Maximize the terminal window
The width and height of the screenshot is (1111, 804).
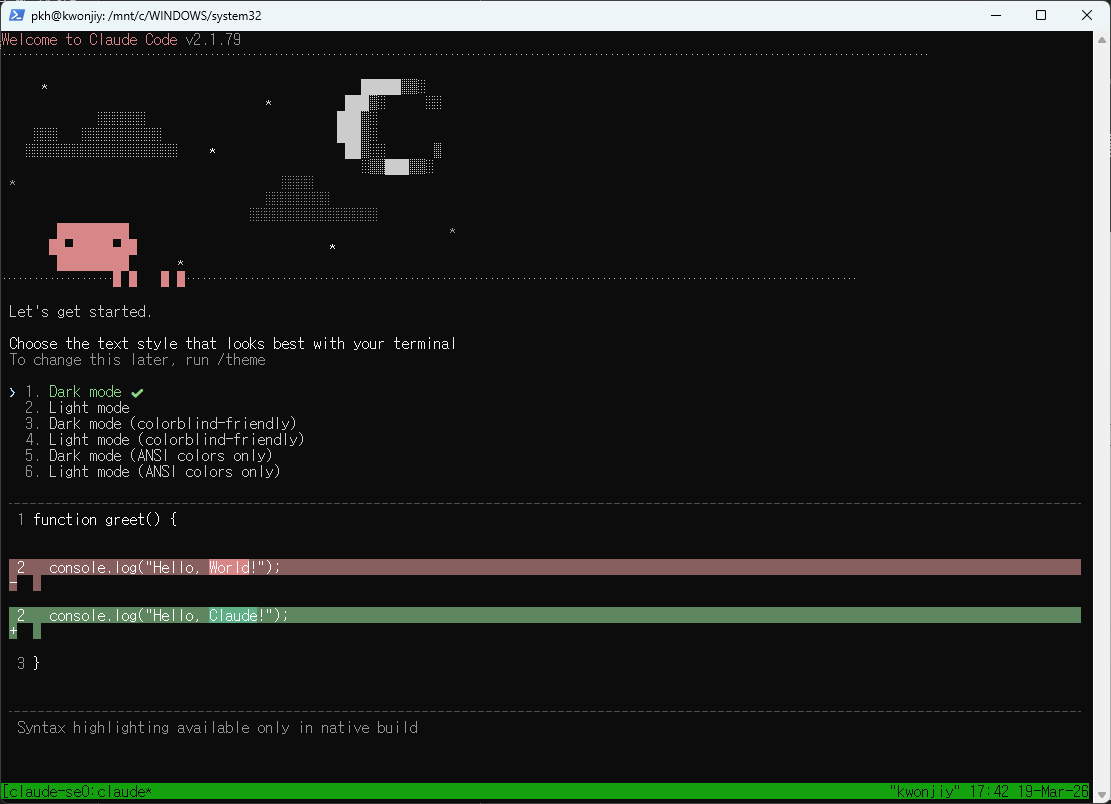pyautogui.click(x=1041, y=15)
